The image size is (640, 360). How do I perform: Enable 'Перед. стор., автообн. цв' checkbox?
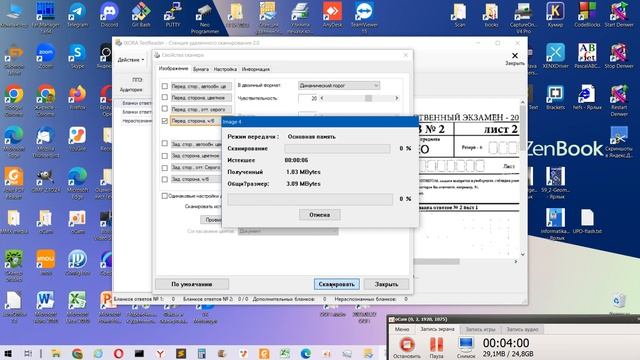(x=164, y=86)
